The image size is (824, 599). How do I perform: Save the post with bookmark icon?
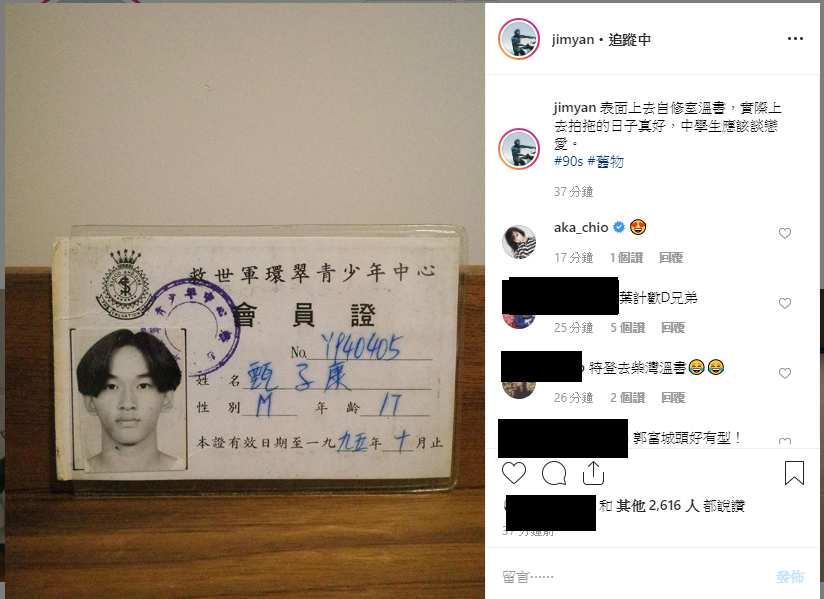pos(794,472)
